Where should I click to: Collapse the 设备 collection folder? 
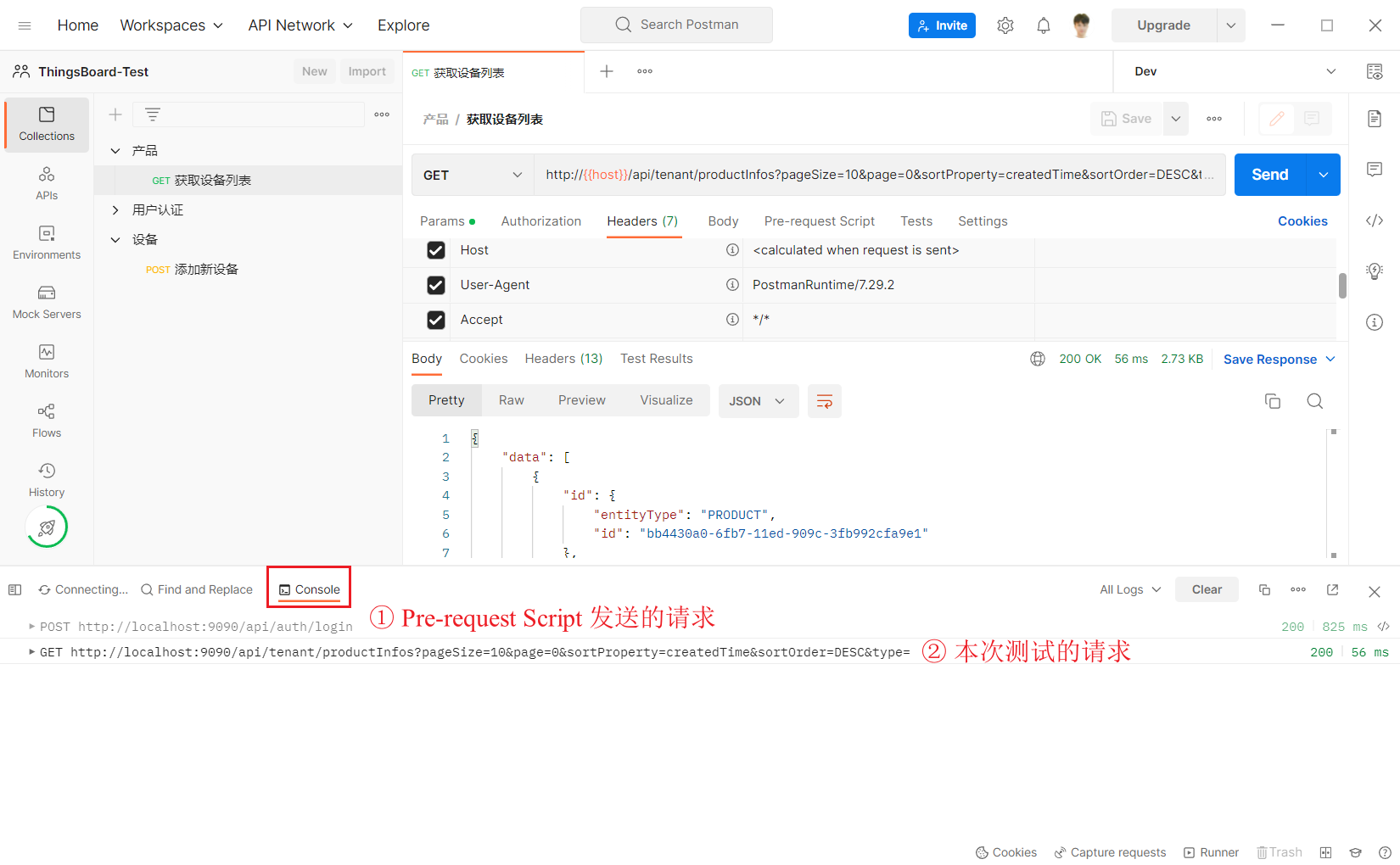pos(115,240)
